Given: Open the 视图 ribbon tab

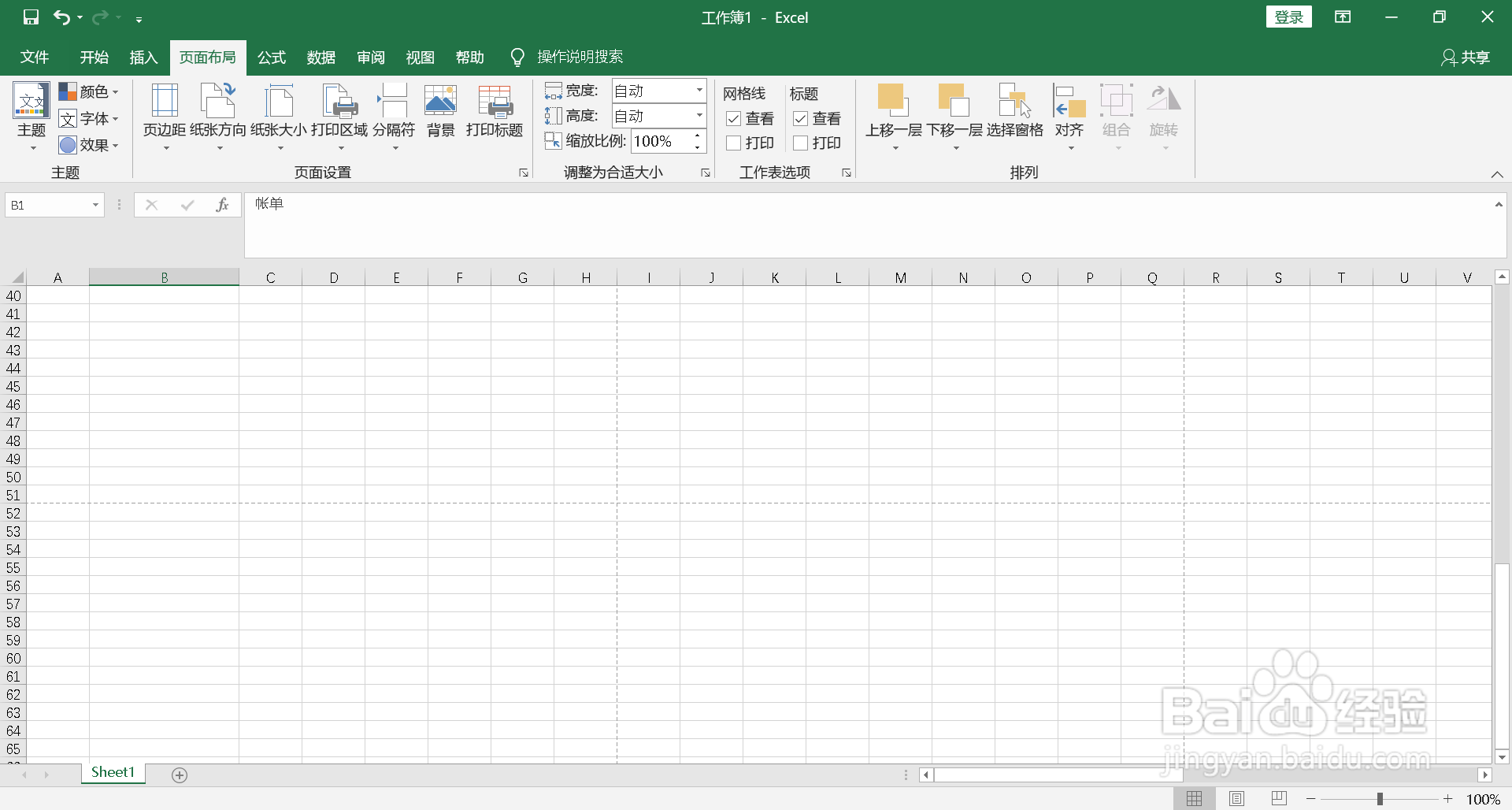Looking at the screenshot, I should tap(421, 57).
